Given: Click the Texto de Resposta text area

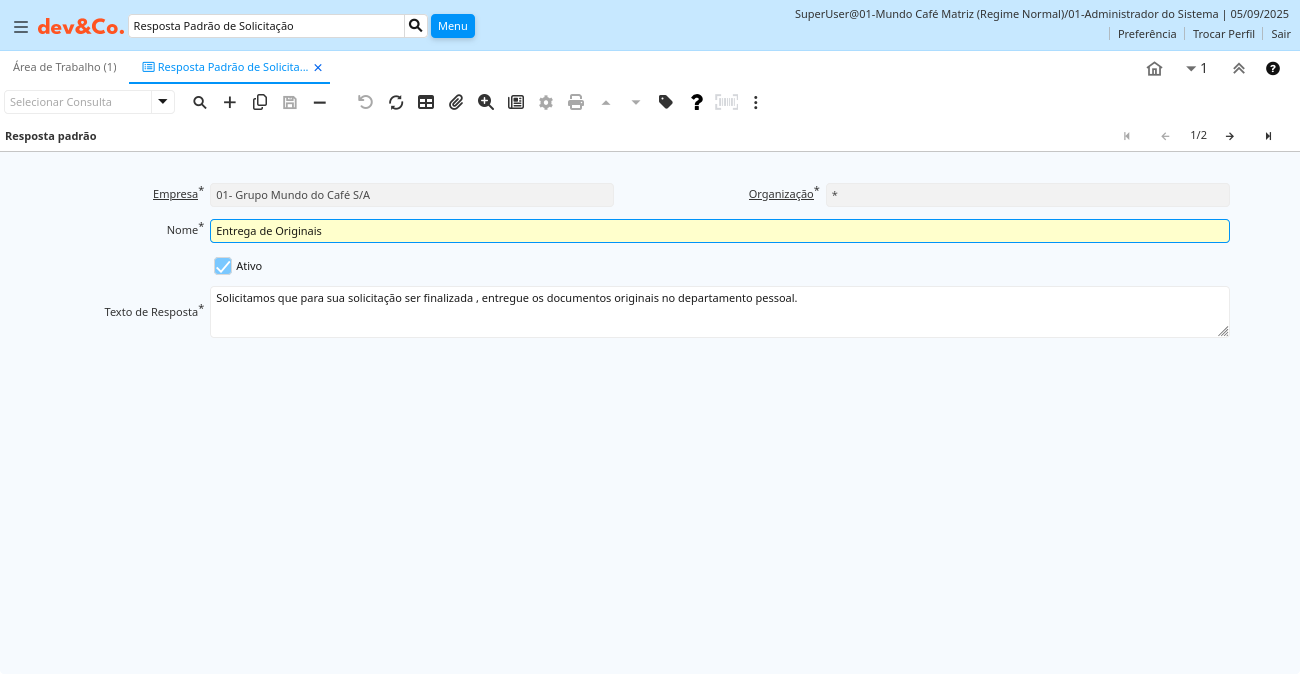Looking at the screenshot, I should coord(718,312).
